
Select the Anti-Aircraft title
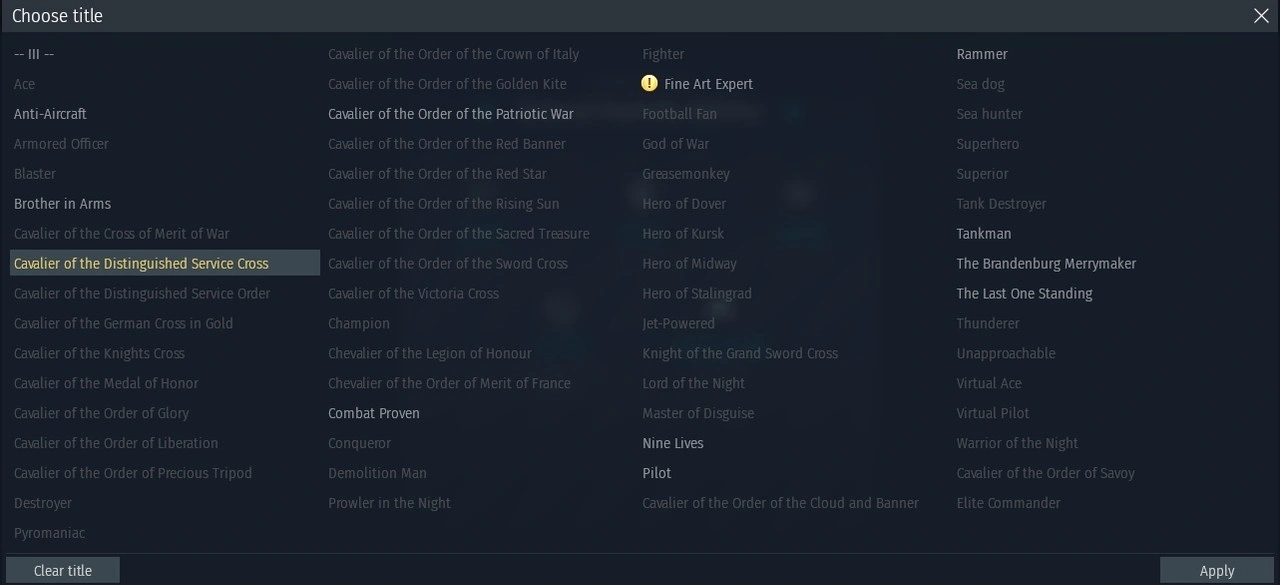pos(50,114)
